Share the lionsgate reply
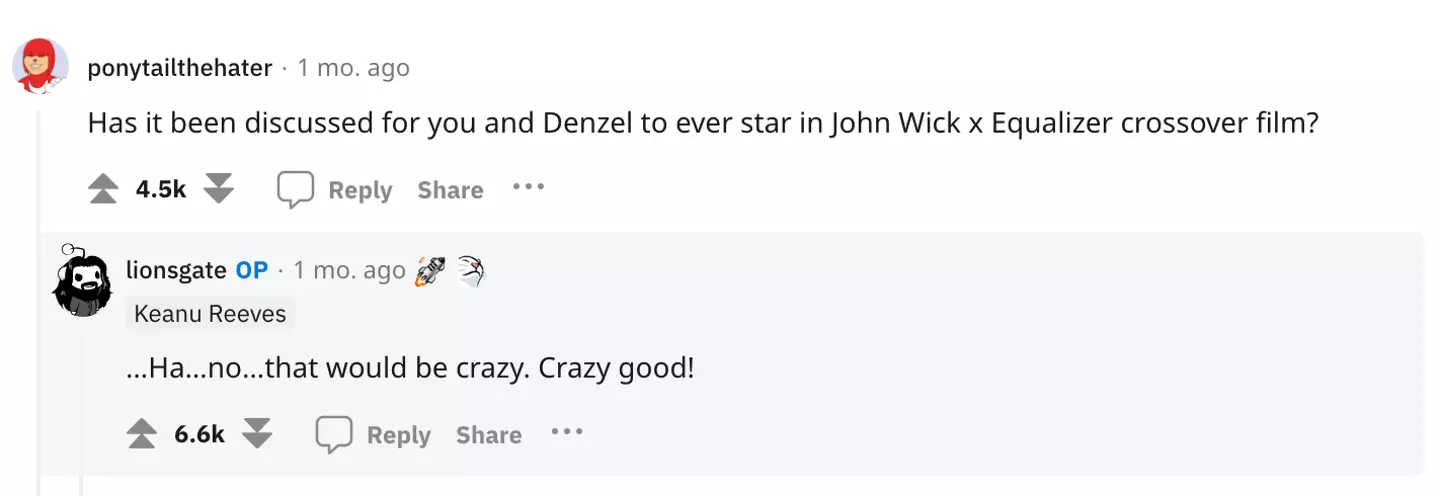Image resolution: width=1440 pixels, height=496 pixels. coord(489,435)
